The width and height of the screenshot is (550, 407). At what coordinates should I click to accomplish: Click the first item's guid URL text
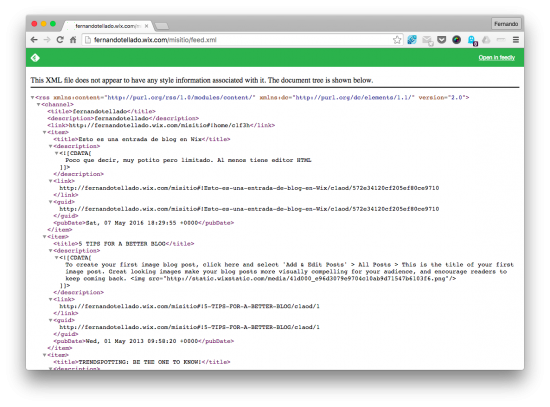pyautogui.click(x=249, y=209)
